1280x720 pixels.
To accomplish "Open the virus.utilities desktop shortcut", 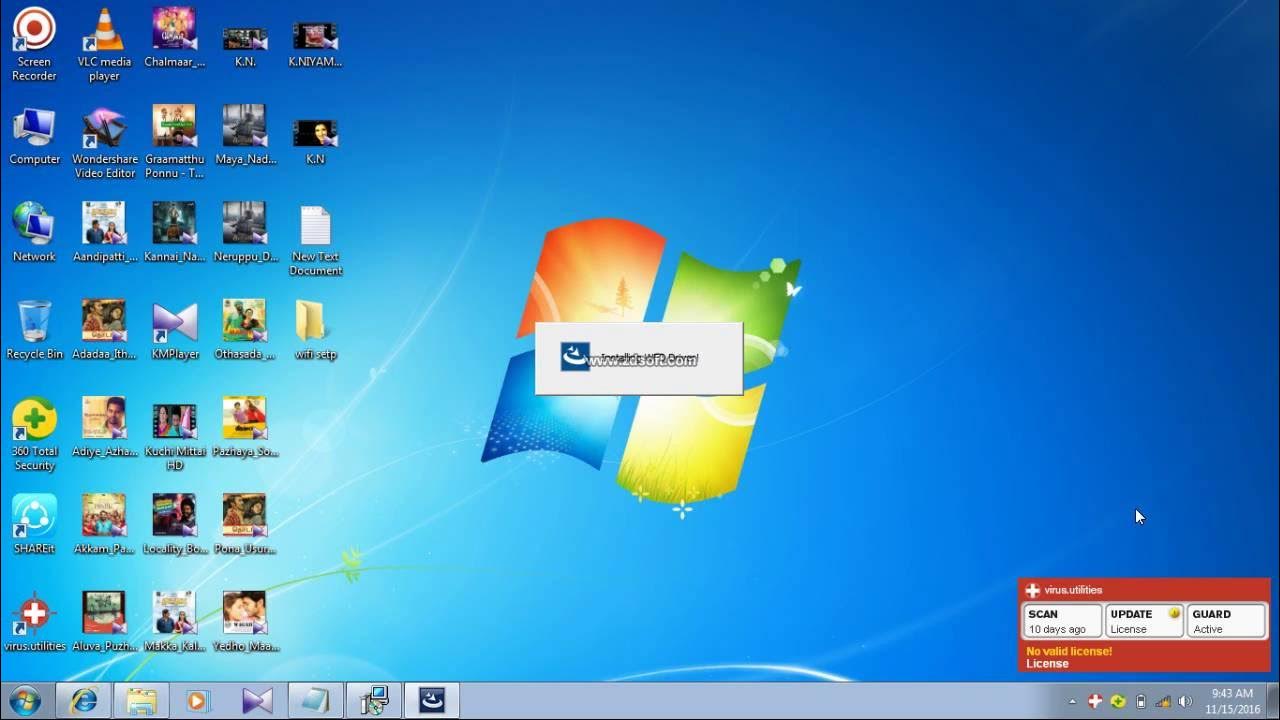I will click(34, 622).
